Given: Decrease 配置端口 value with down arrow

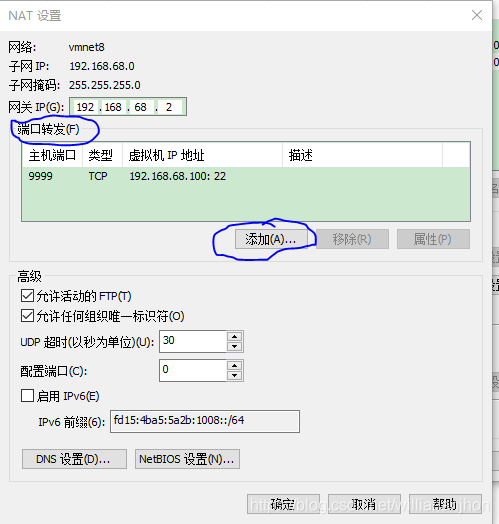Looking at the screenshot, I should (235, 375).
